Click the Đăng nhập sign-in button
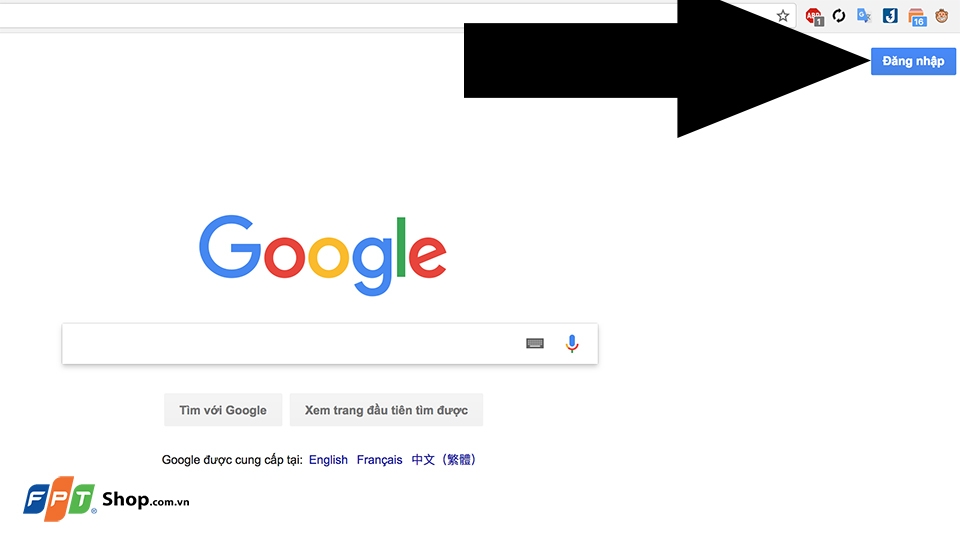 (x=913, y=61)
